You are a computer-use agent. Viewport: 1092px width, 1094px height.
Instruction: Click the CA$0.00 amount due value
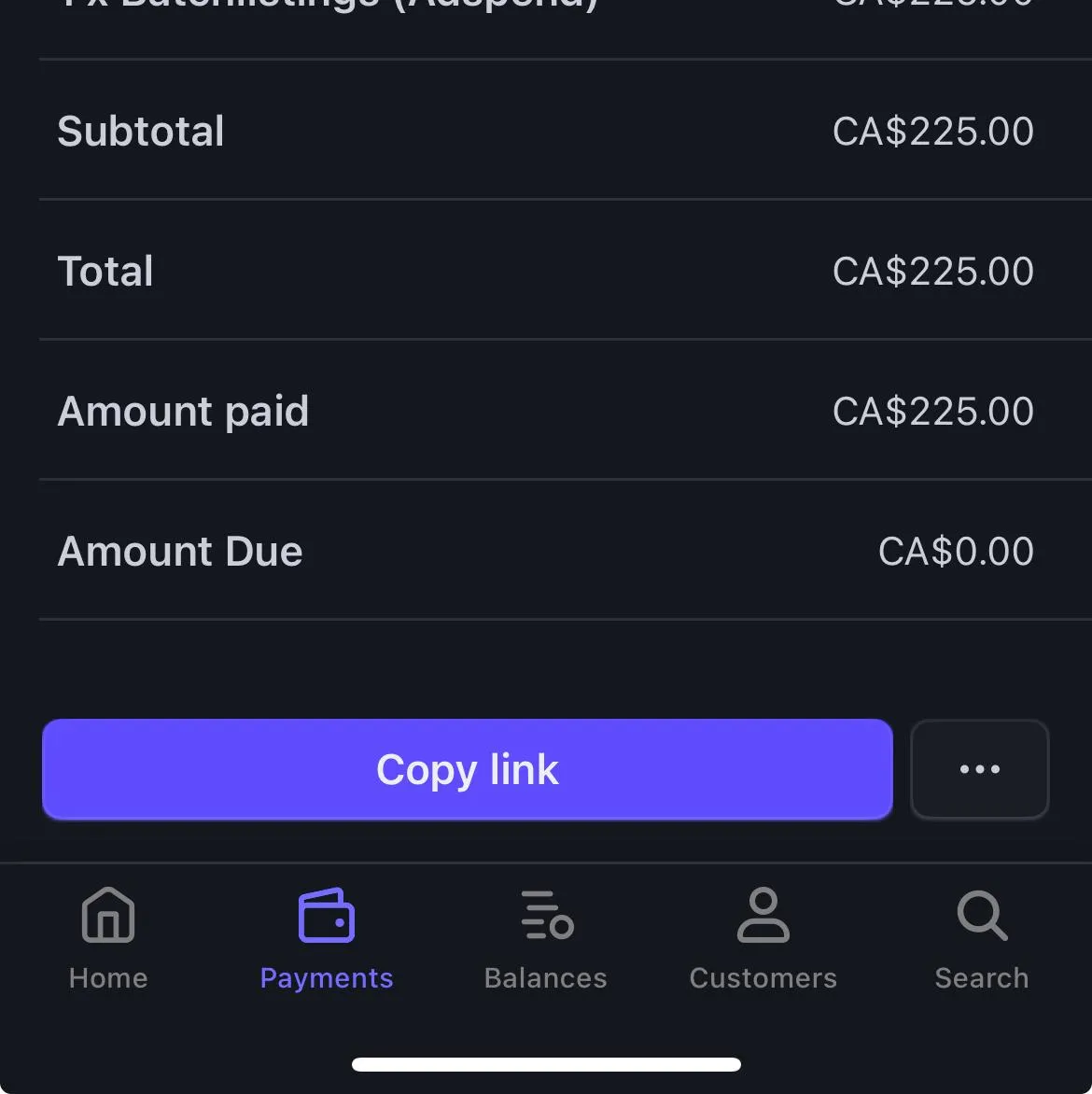[956, 551]
